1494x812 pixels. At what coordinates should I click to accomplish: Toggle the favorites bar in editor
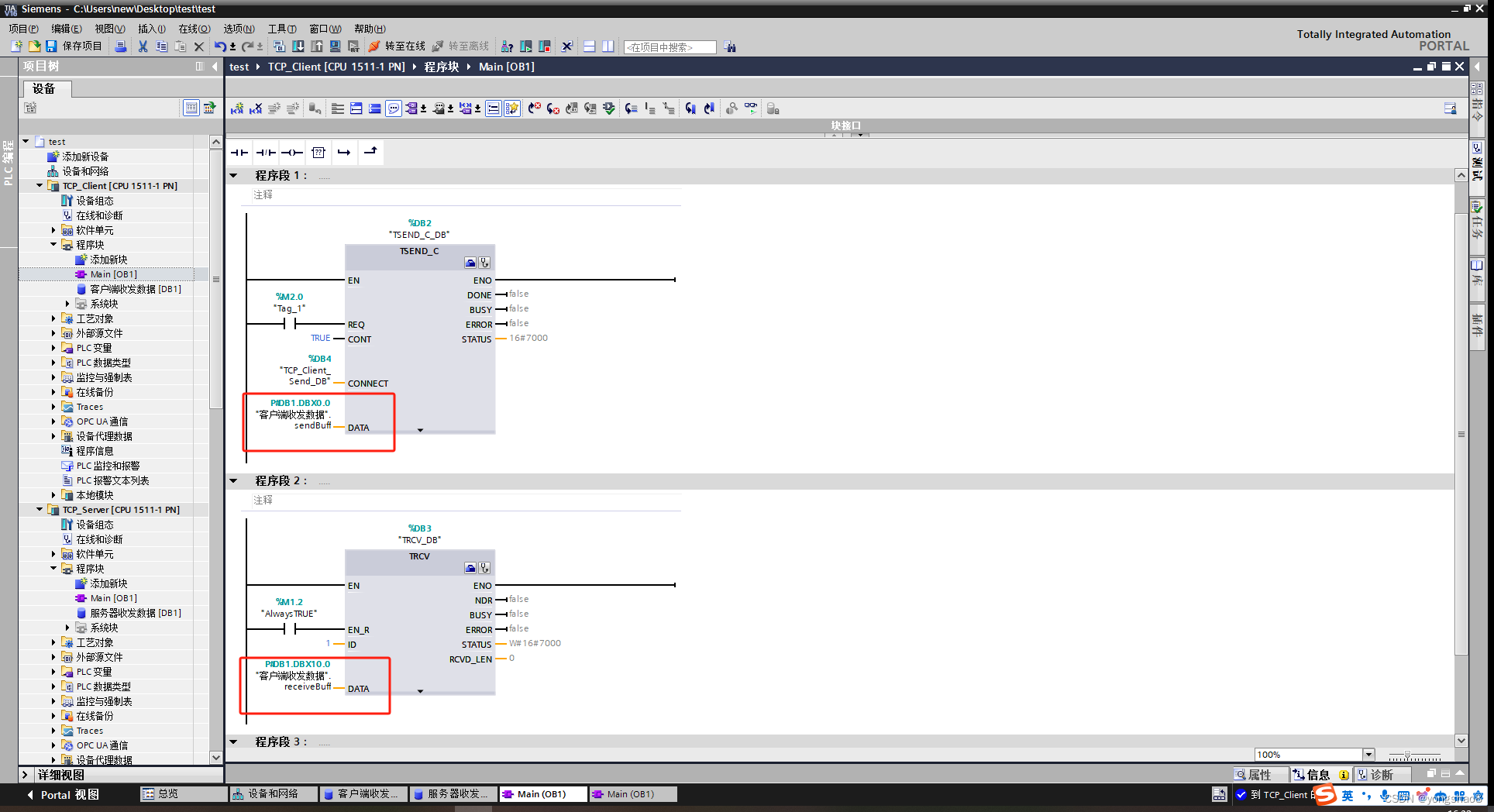512,108
